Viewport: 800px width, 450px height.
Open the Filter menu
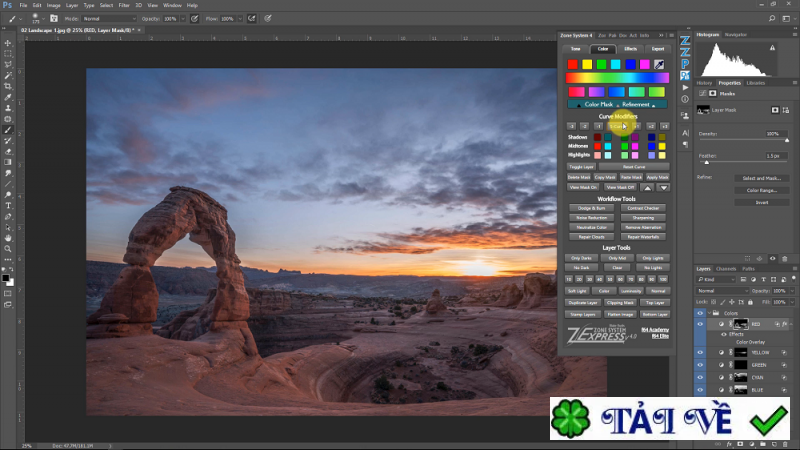(123, 5)
